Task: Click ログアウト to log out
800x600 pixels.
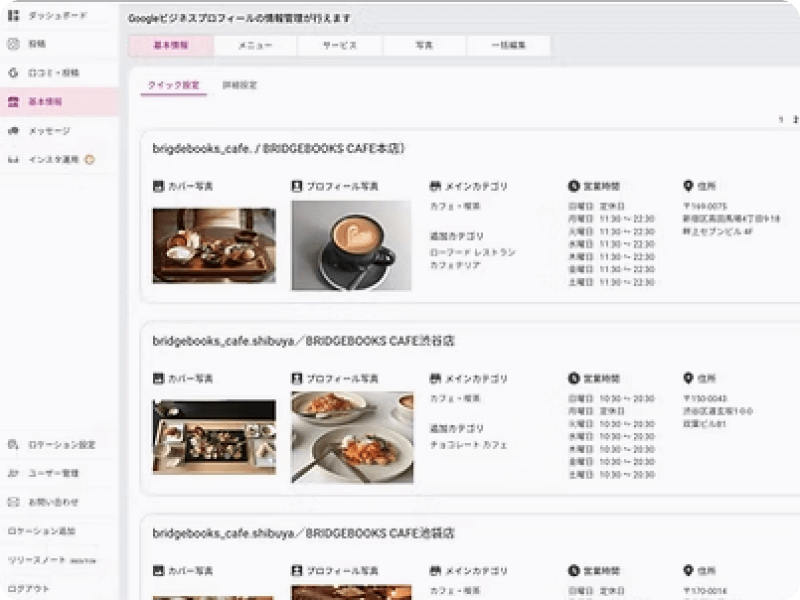Action: [x=28, y=588]
